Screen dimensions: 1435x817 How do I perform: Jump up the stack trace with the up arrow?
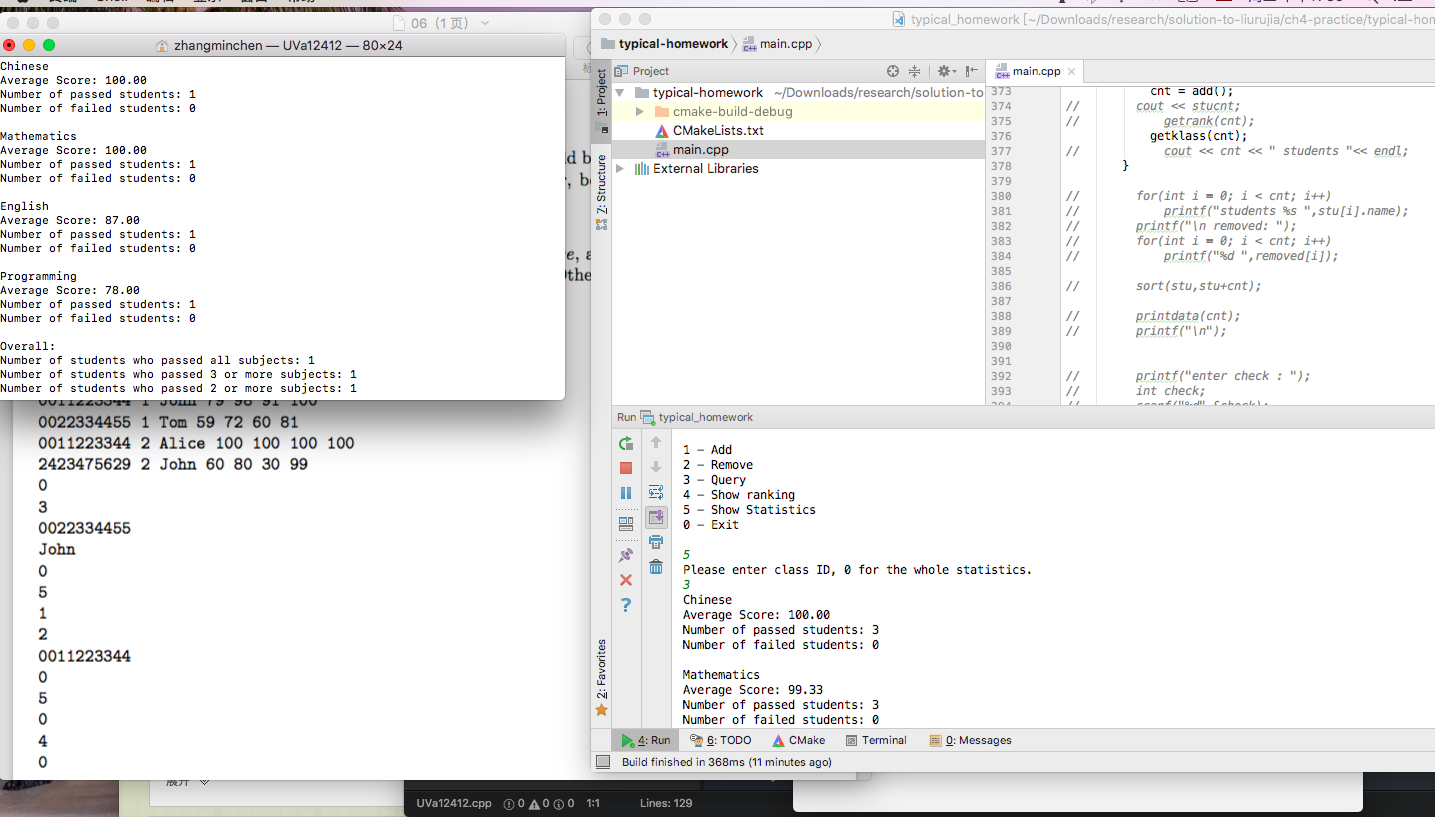(656, 442)
